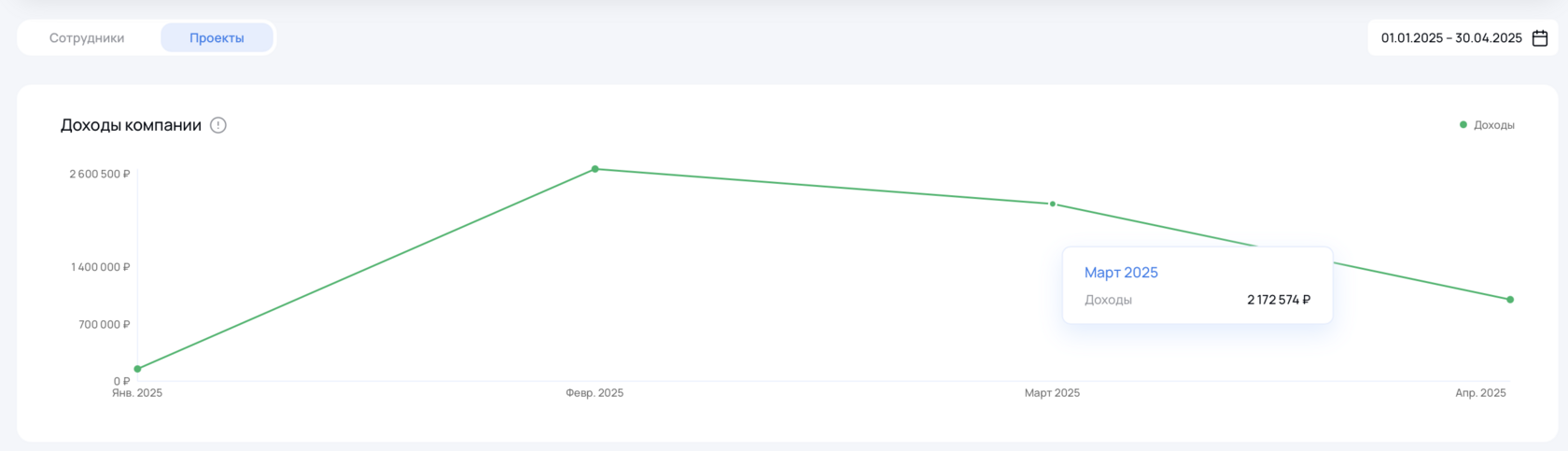Click the 700 000 ₽ y-axis label
The image size is (1568, 451).
click(x=105, y=325)
